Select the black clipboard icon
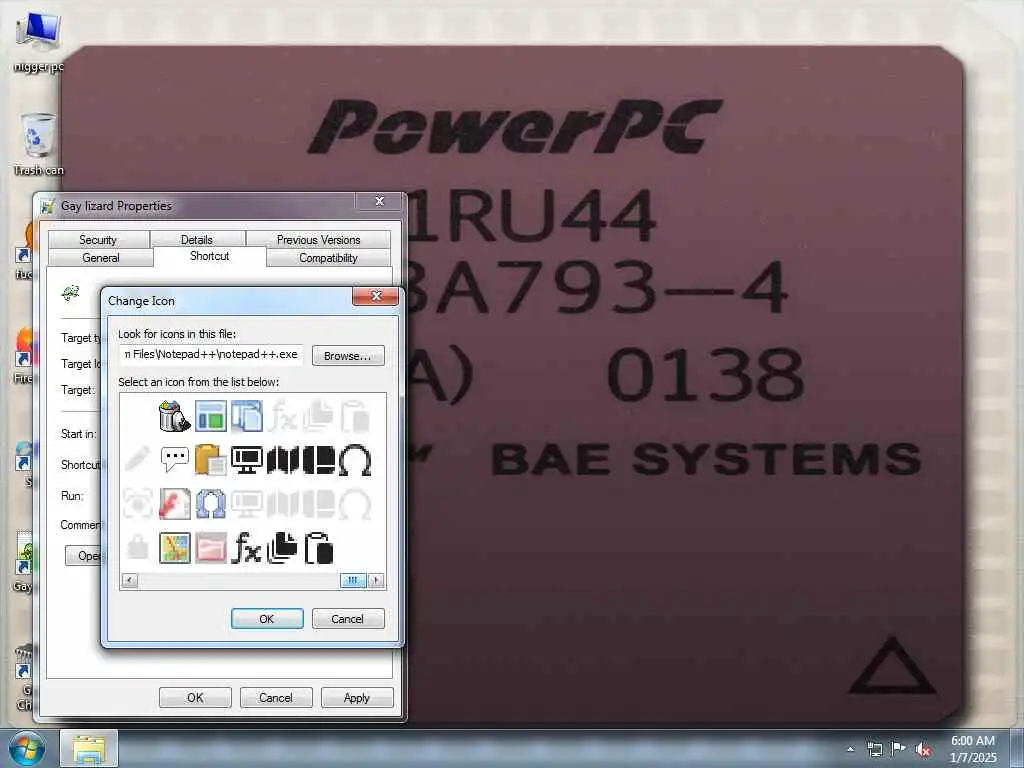The height and width of the screenshot is (768, 1024). point(319,547)
